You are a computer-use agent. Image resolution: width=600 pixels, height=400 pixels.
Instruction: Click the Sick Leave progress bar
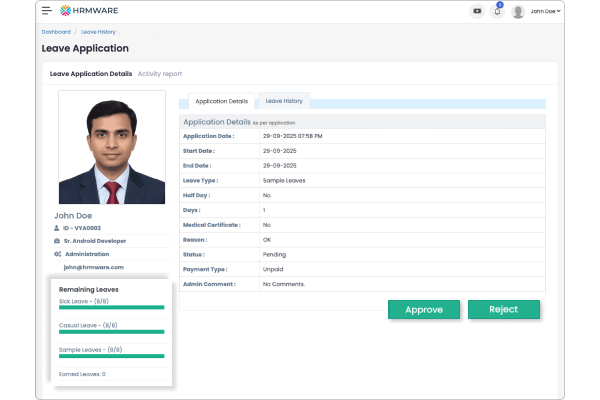pyautogui.click(x=111, y=308)
